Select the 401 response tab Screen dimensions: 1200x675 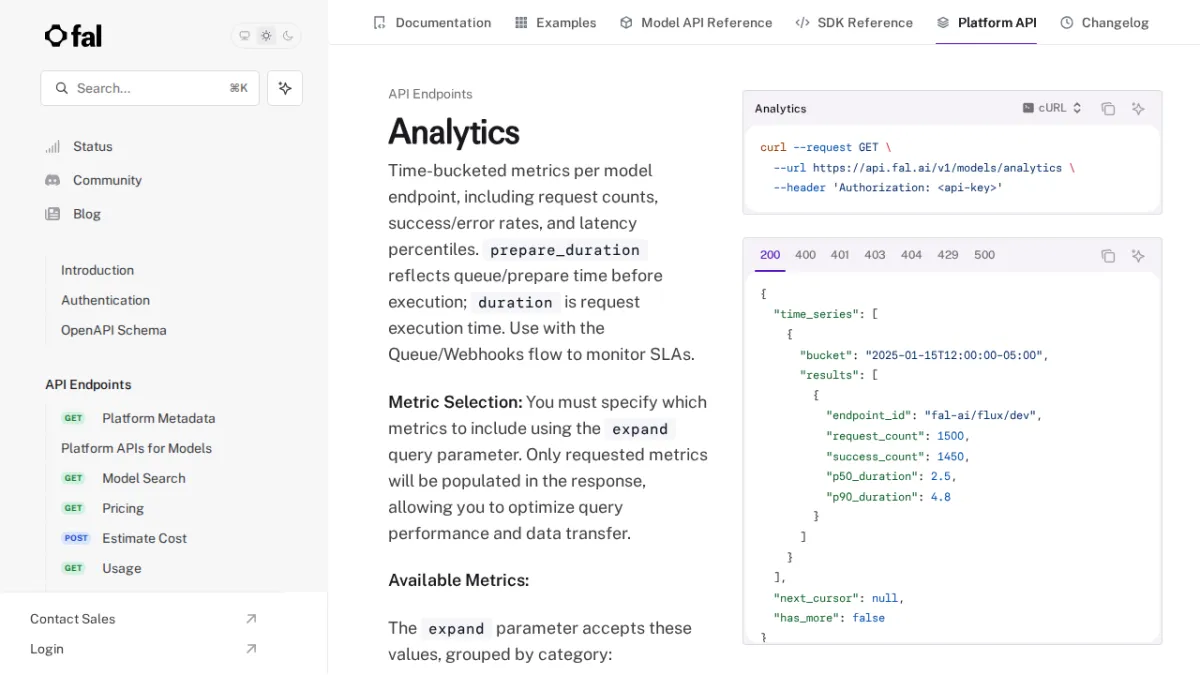point(840,255)
